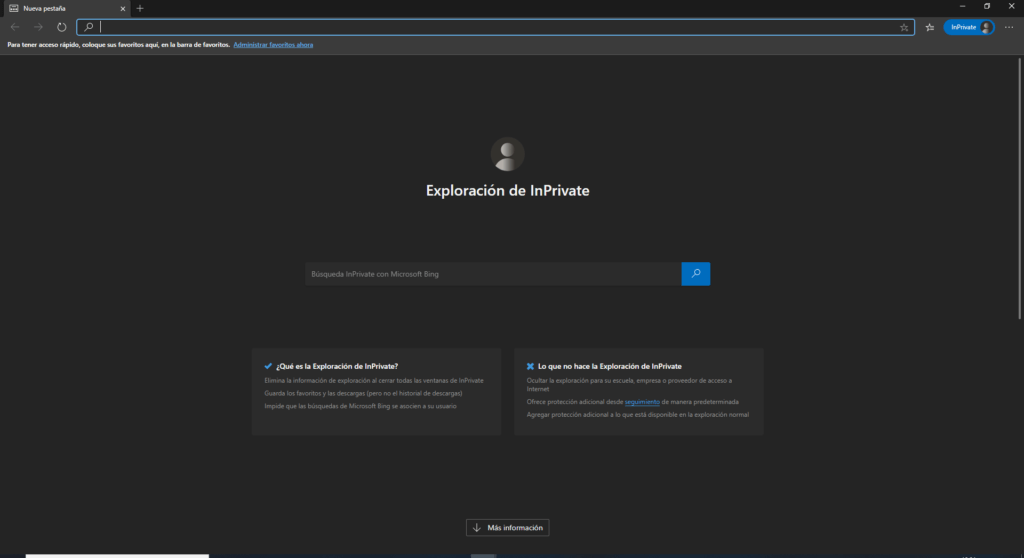Click the blue Bing search button
This screenshot has height=558, width=1024.
[x=696, y=274]
